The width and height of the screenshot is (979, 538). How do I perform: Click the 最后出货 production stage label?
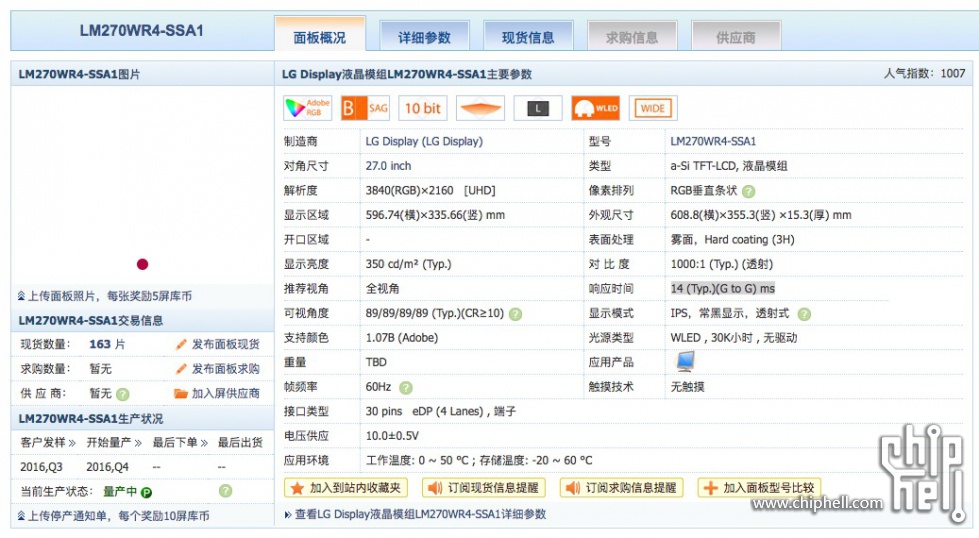[x=240, y=443]
